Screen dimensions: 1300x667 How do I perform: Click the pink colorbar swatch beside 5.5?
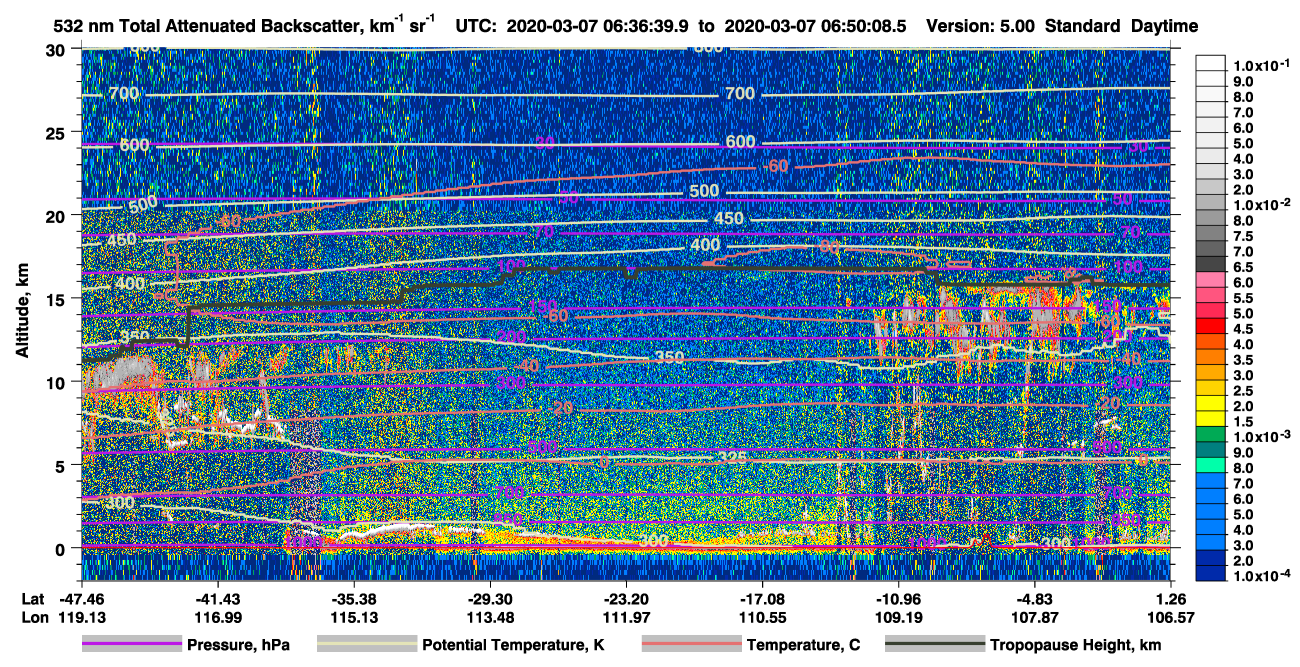pyautogui.click(x=1210, y=297)
